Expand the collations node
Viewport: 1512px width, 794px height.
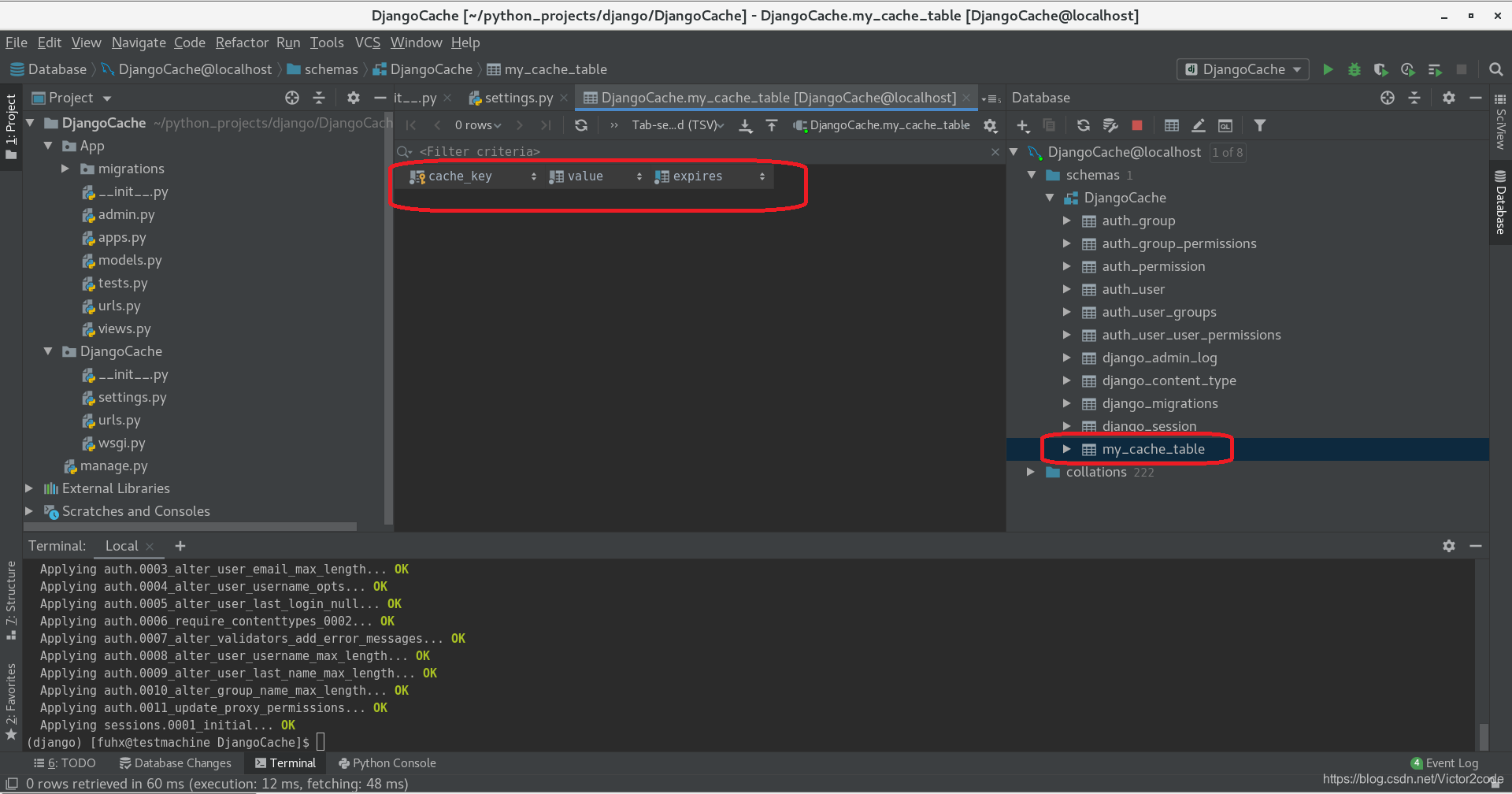point(1030,472)
